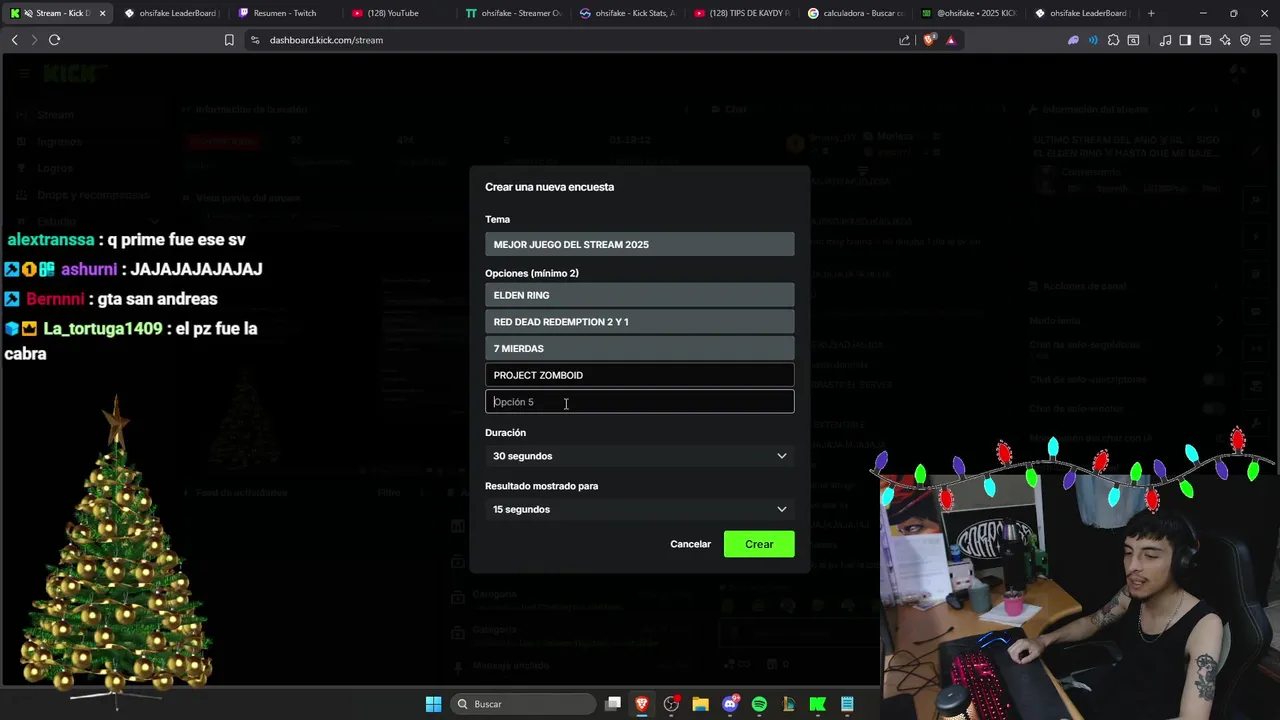The height and width of the screenshot is (720, 1280).
Task: Open site settings icon beside the URL
Action: click(255, 40)
